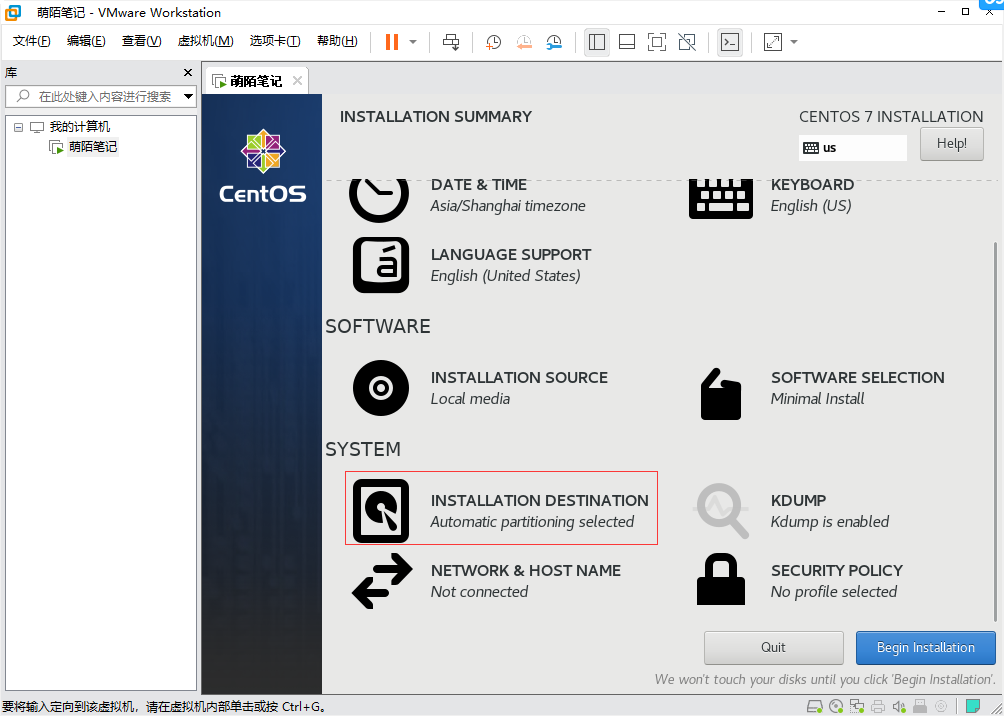Toggle the thumbnail bar view icon
1004x716 pixels.
click(x=627, y=42)
